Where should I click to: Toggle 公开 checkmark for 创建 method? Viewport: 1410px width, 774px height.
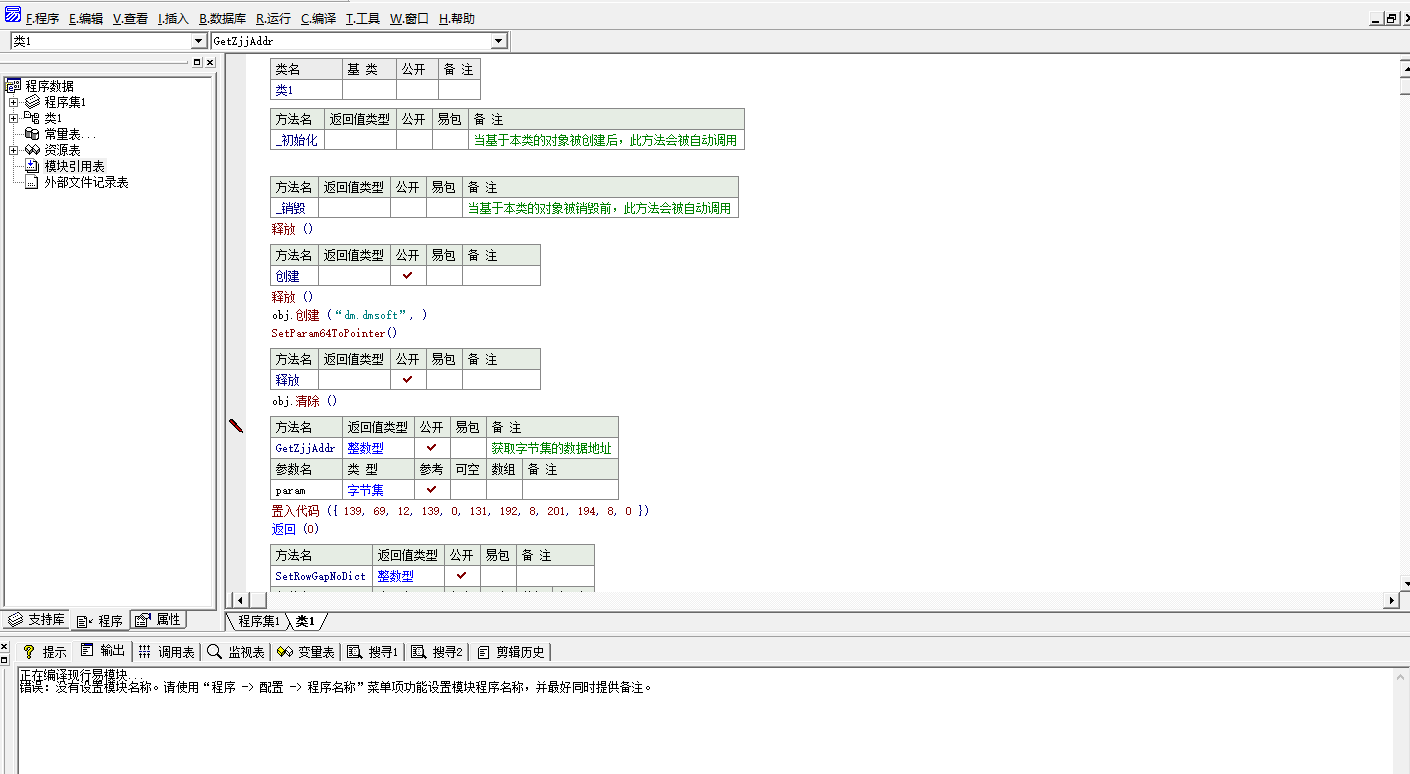pyautogui.click(x=407, y=275)
